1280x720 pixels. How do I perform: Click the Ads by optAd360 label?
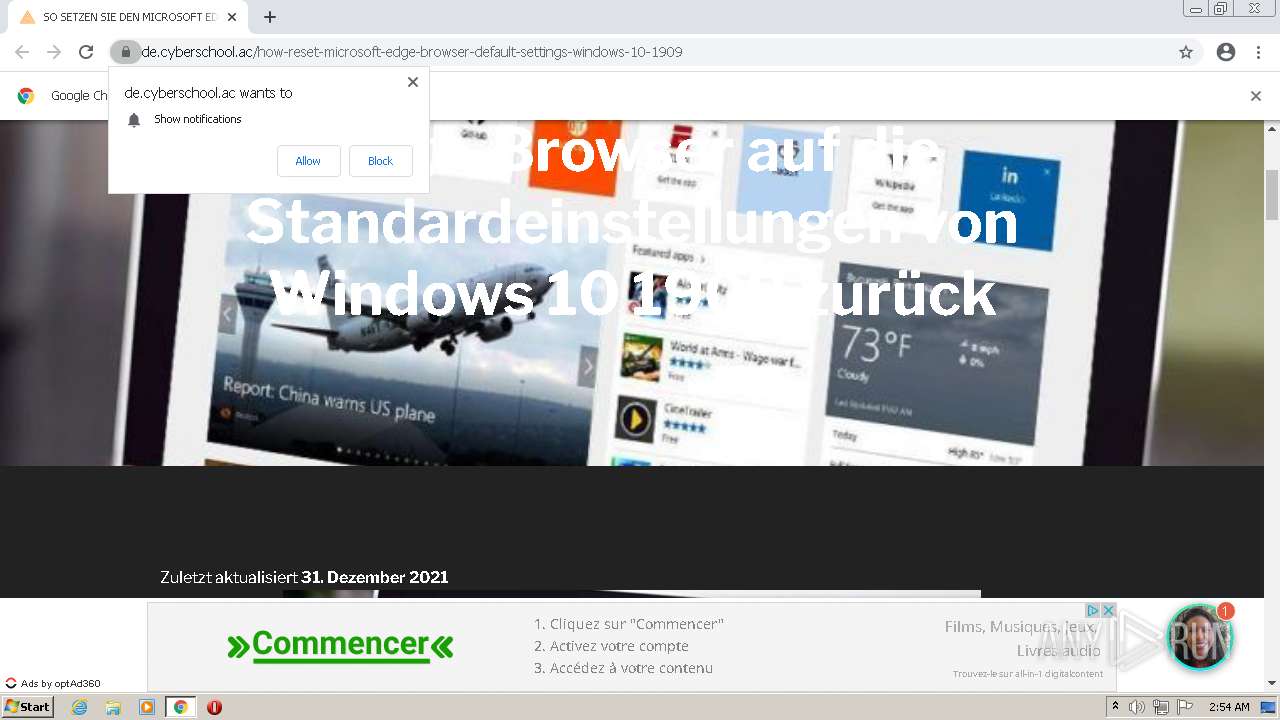point(53,684)
